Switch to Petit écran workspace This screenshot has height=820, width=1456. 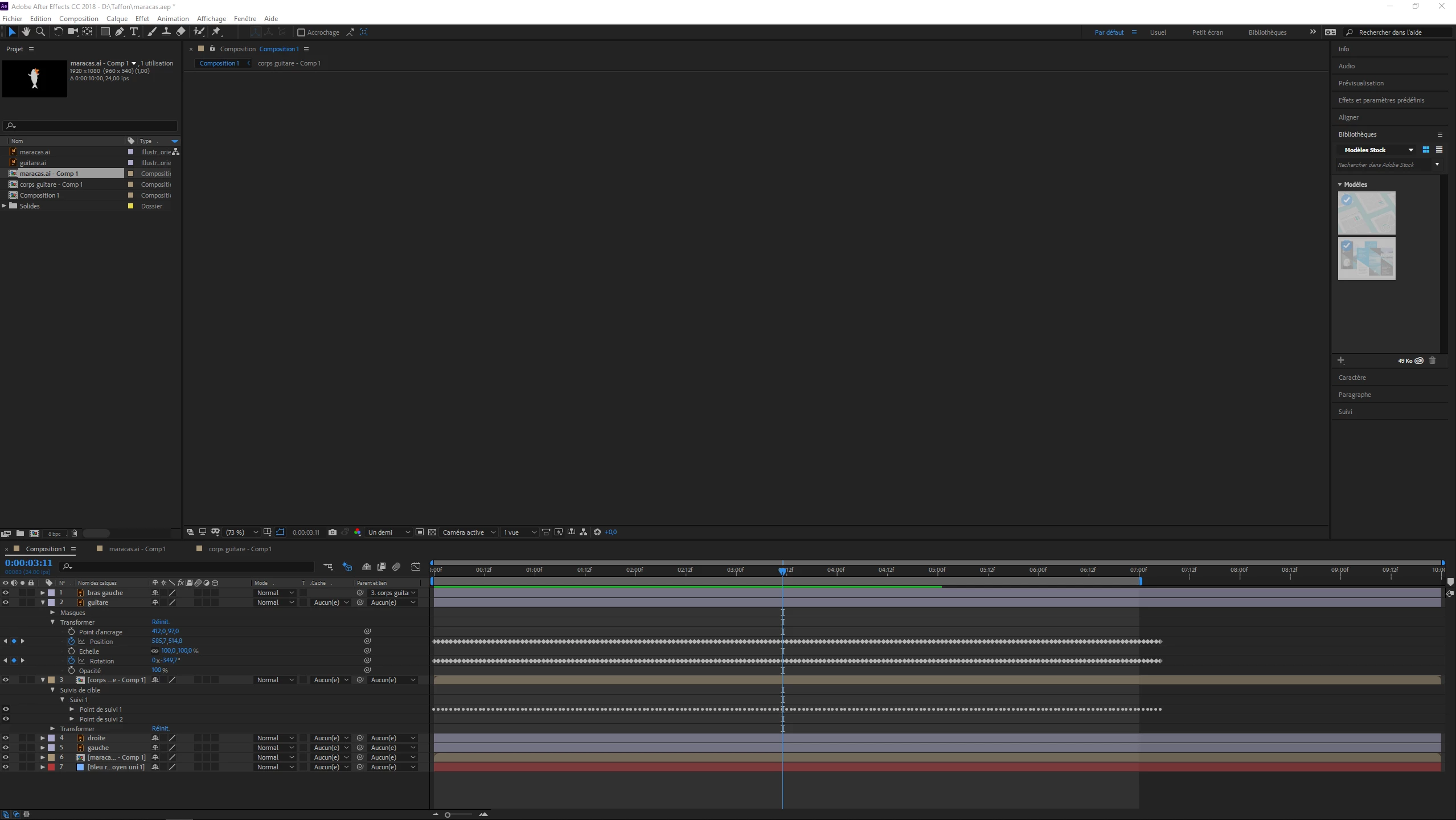pos(1207,32)
